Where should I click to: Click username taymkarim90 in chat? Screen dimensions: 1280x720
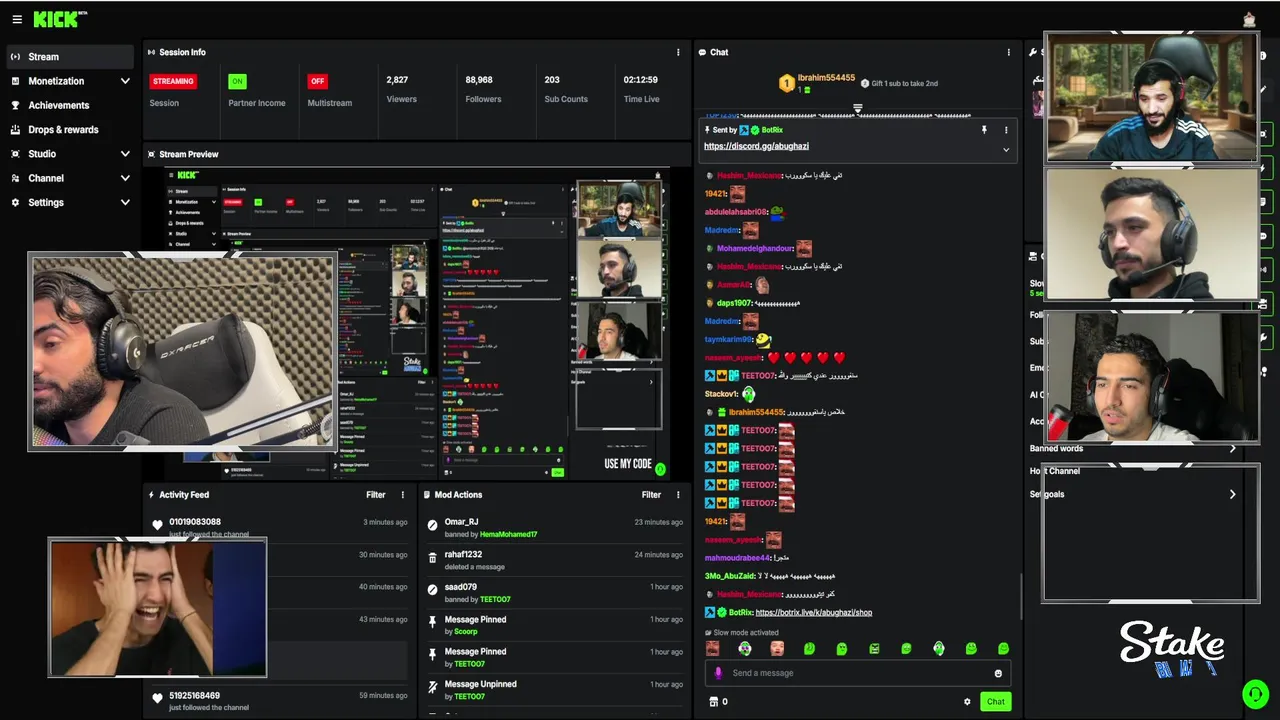pyautogui.click(x=729, y=340)
